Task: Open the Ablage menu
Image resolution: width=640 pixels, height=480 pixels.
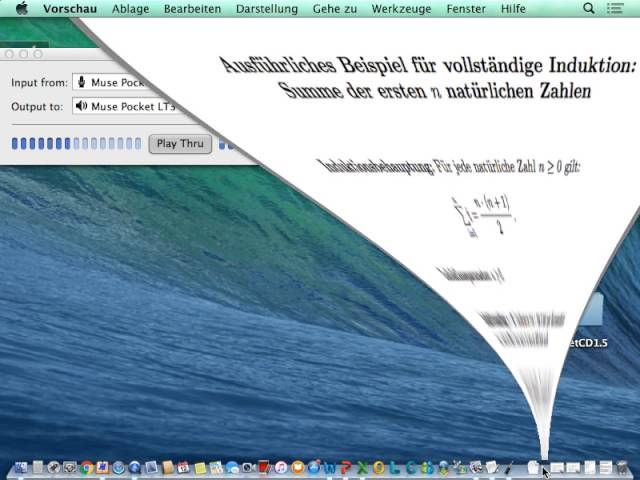Action: [x=131, y=9]
